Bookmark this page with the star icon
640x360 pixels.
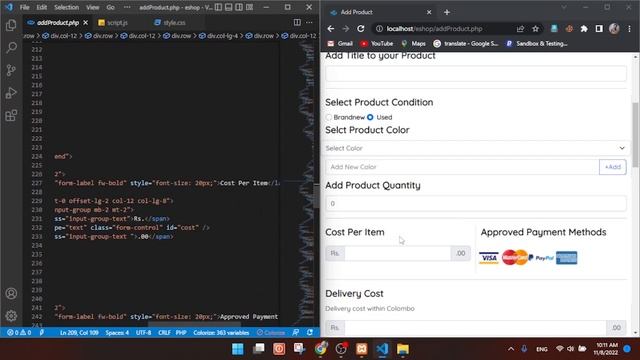(536, 29)
